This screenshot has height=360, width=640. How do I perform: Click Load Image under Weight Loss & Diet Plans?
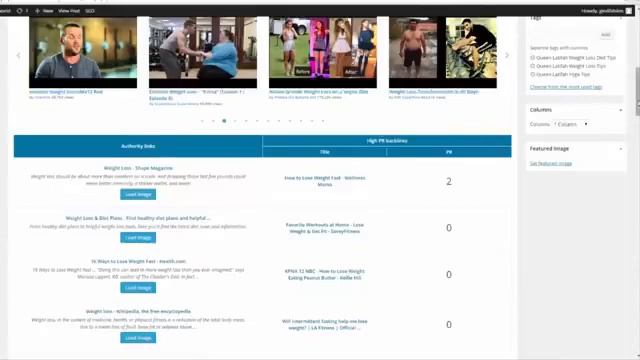(138, 238)
